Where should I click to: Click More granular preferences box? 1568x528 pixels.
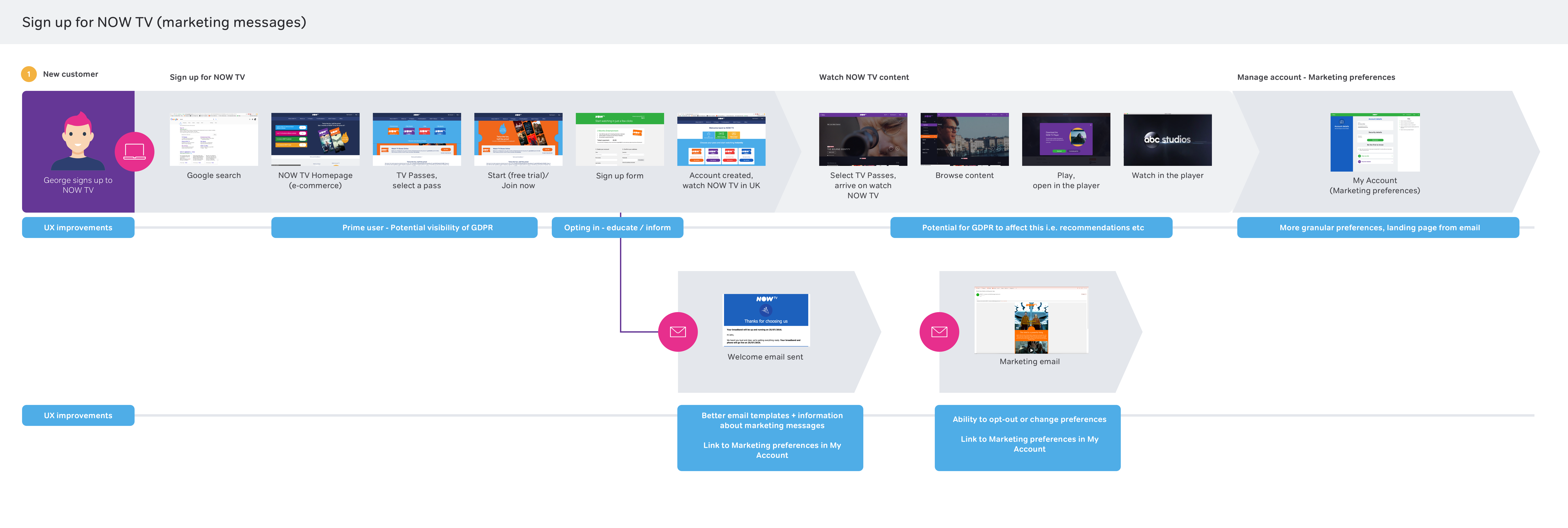coord(1378,228)
